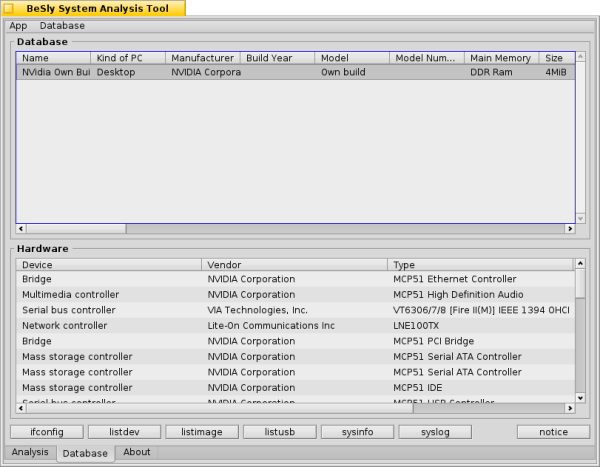The image size is (600, 467).
Task: Open the App menu
Action: [18, 25]
